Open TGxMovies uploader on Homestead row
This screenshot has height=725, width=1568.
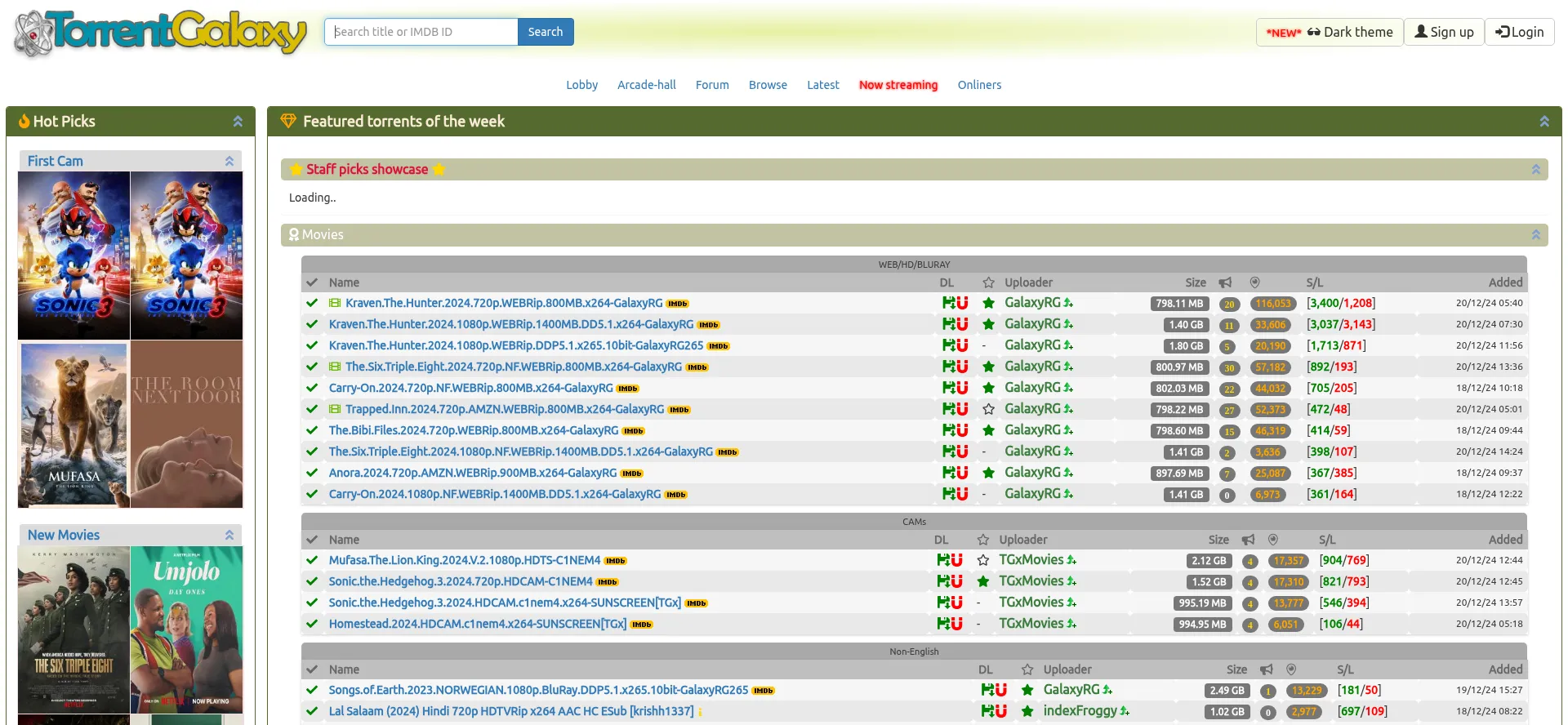(x=1031, y=624)
